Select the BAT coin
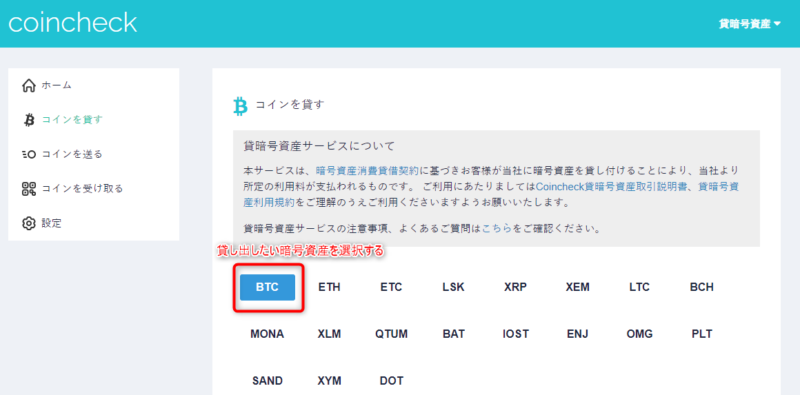Viewport: 800px width, 395px height. coord(454,334)
